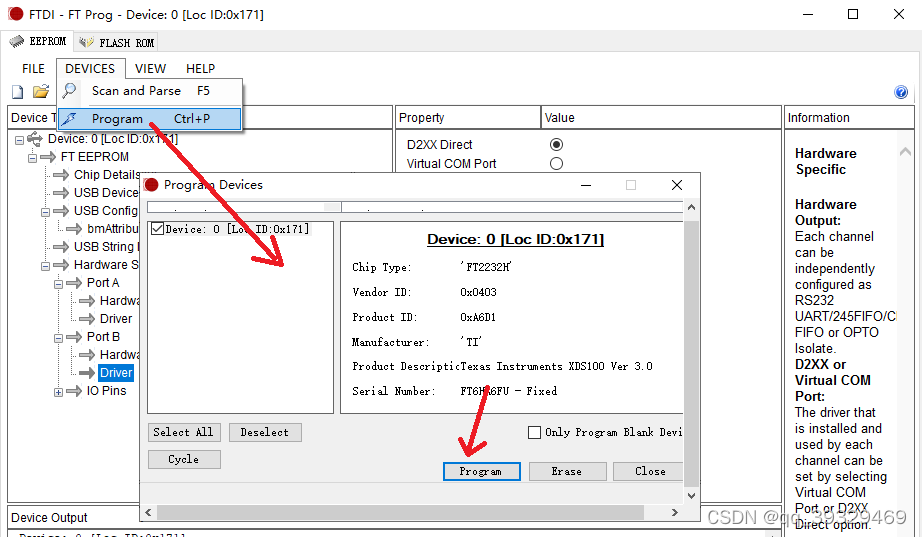Viewport: 922px width, 537px height.
Task: Select bmAttributes tree item
Action: (x=113, y=229)
